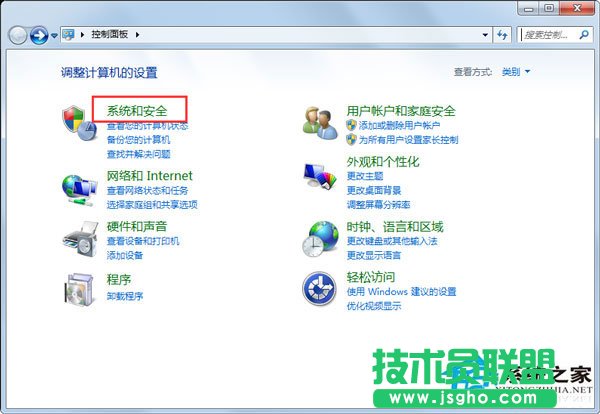Click 添加设备 link
This screenshot has height=414, width=600.
(x=125, y=255)
